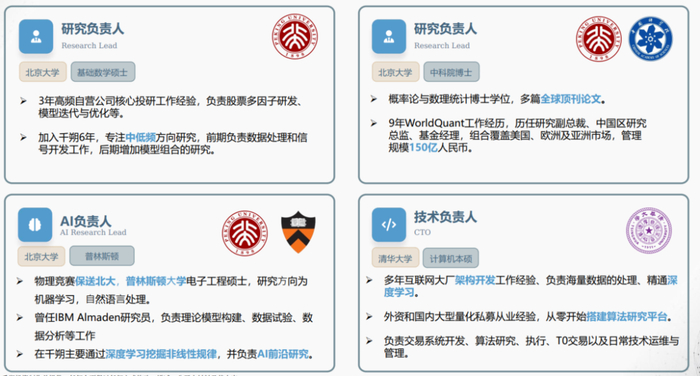Click the code brackets icon next to 技术负责人
Viewport: 700px width, 376px height.
388,224
